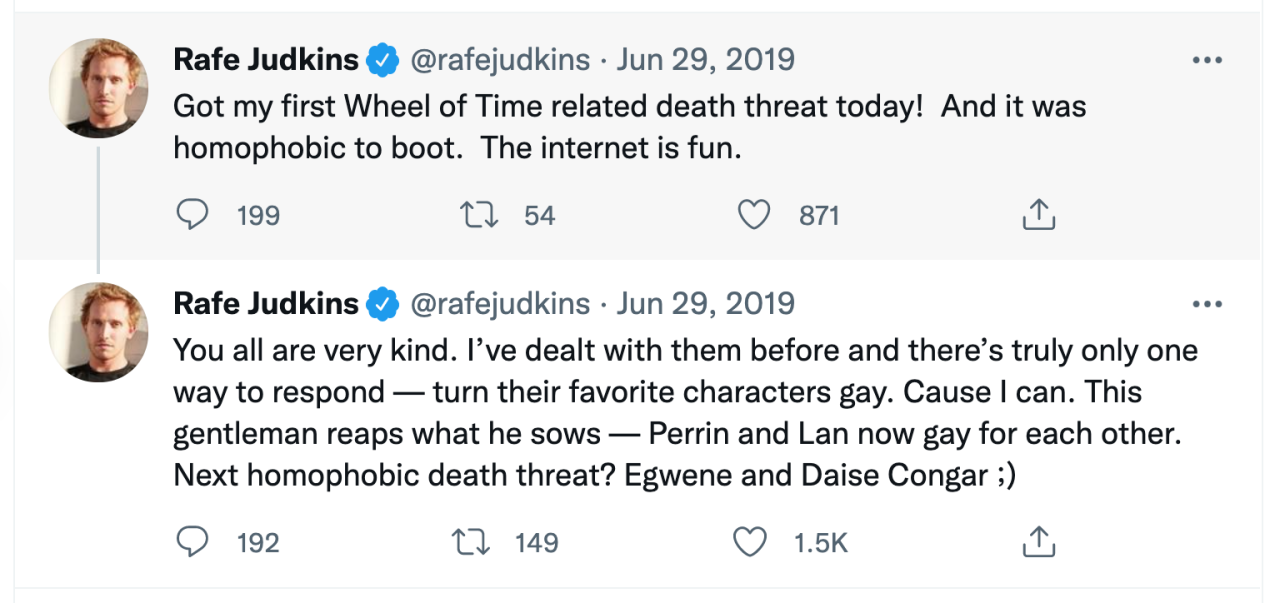Like the tweet with 871 likes
Viewport: 1280px width, 603px height.
click(x=756, y=215)
